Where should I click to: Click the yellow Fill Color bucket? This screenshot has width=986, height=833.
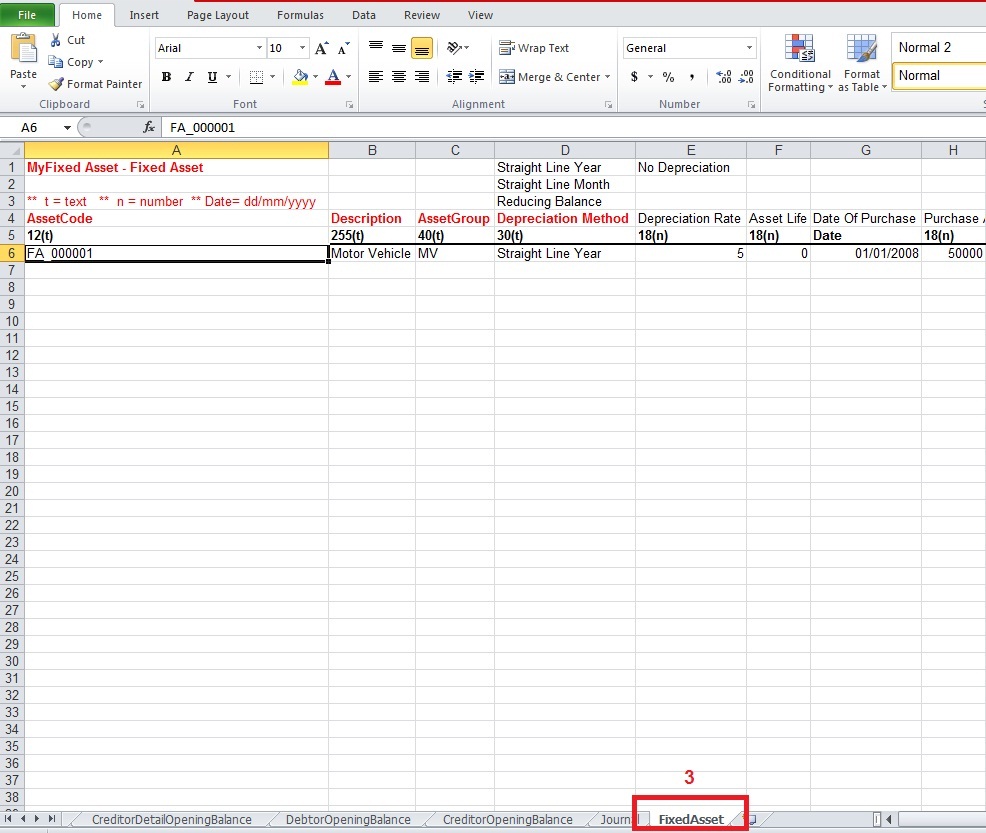click(x=300, y=77)
